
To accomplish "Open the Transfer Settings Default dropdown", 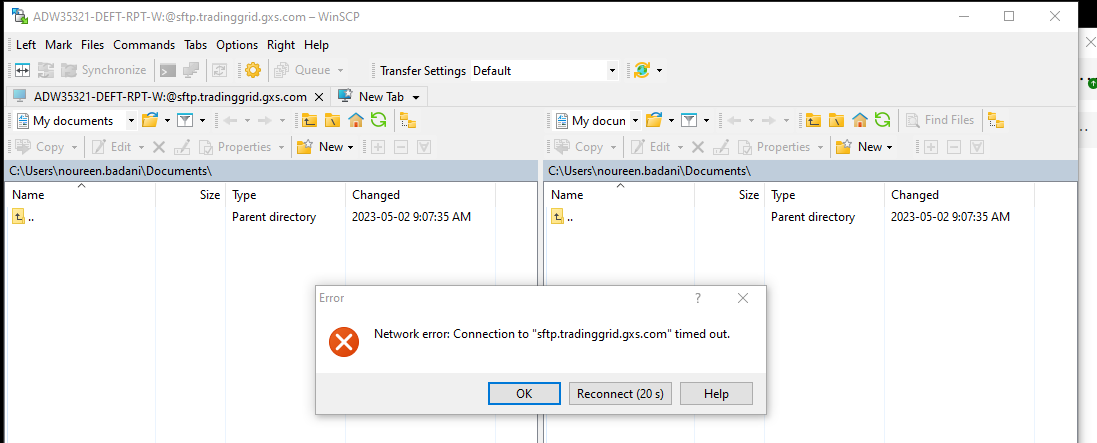I will [612, 71].
